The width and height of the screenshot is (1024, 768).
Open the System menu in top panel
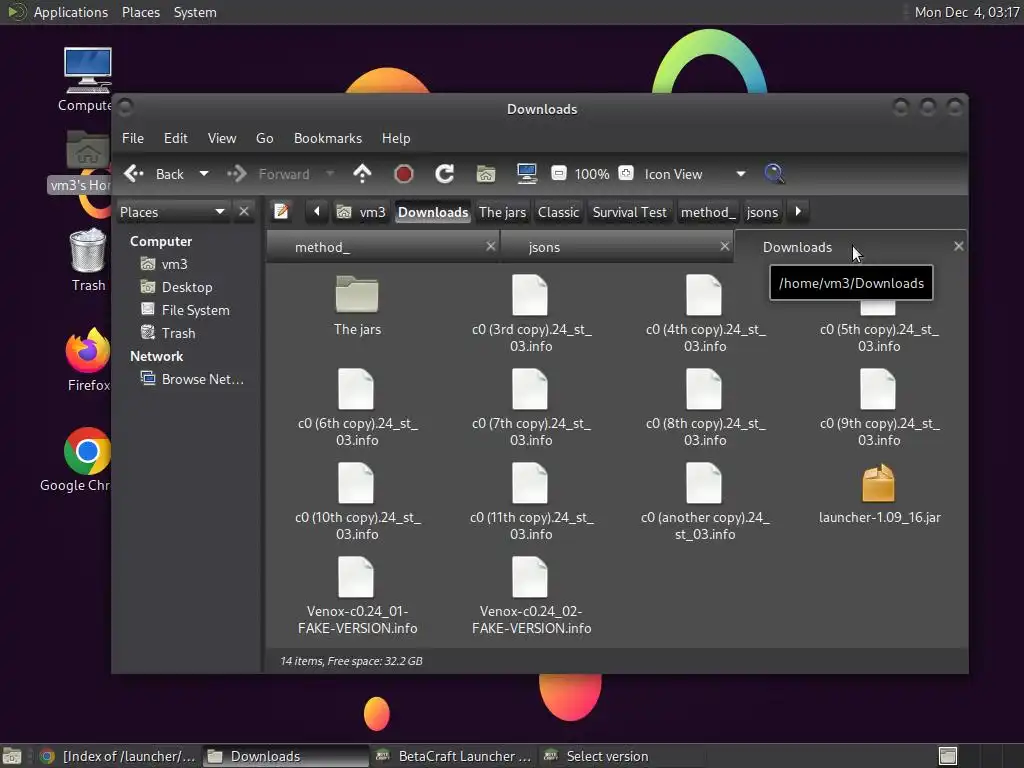(x=195, y=12)
